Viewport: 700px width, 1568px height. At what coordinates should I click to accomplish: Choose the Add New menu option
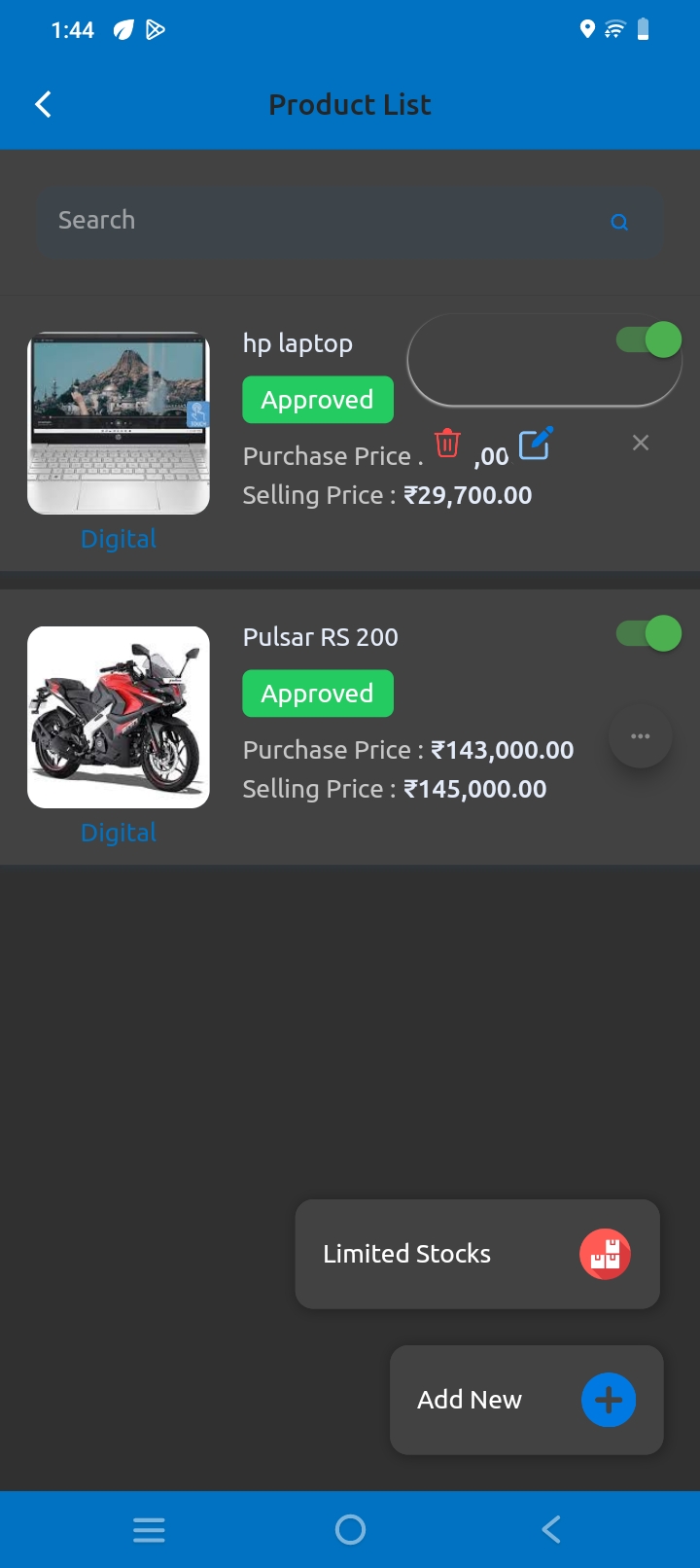coord(470,1400)
